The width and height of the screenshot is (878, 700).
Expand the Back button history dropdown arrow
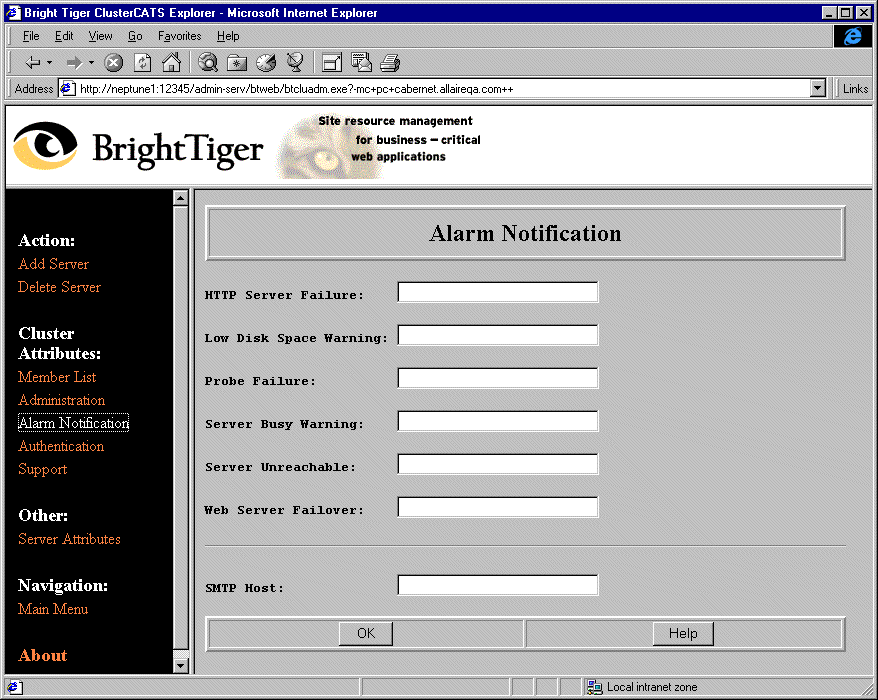(50, 63)
